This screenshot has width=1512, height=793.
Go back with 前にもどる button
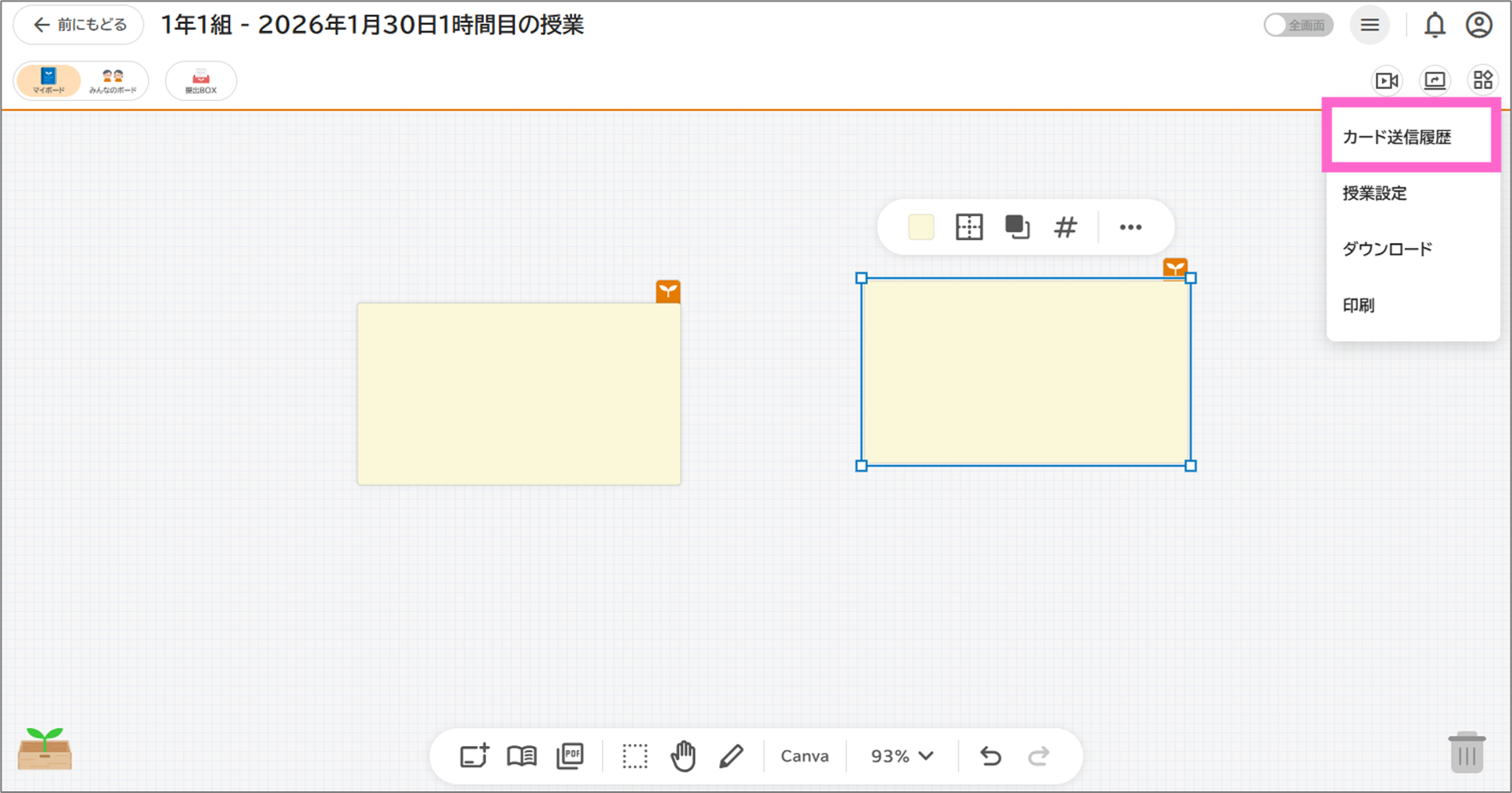click(x=79, y=26)
